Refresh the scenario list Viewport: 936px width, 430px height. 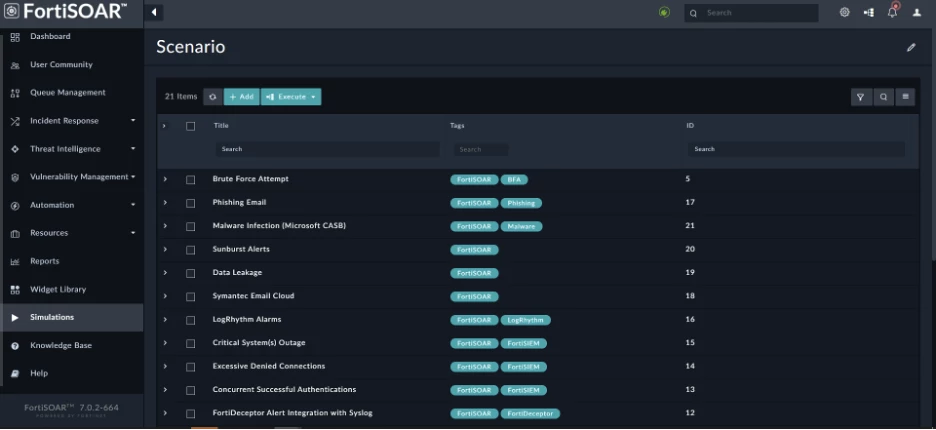(x=213, y=97)
